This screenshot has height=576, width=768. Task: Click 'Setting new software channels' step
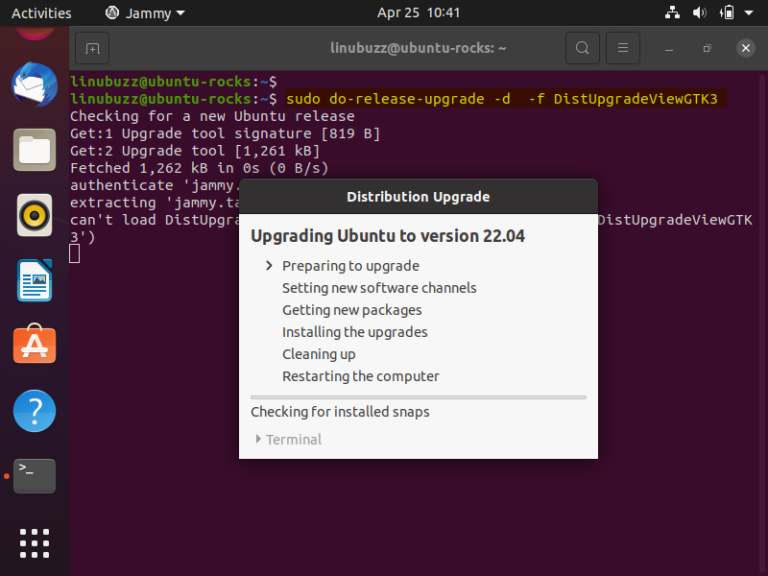pyautogui.click(x=379, y=288)
